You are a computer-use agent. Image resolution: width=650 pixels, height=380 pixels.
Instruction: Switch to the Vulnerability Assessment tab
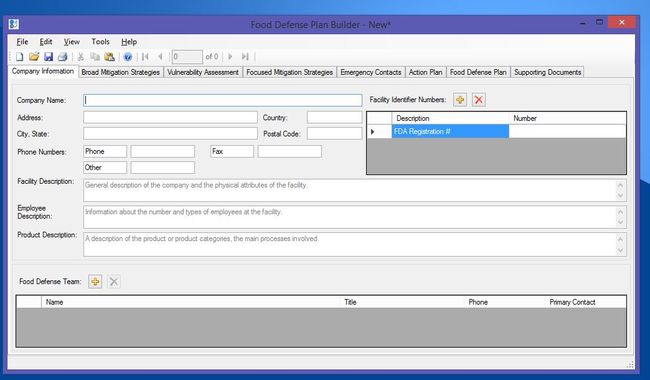[203, 72]
